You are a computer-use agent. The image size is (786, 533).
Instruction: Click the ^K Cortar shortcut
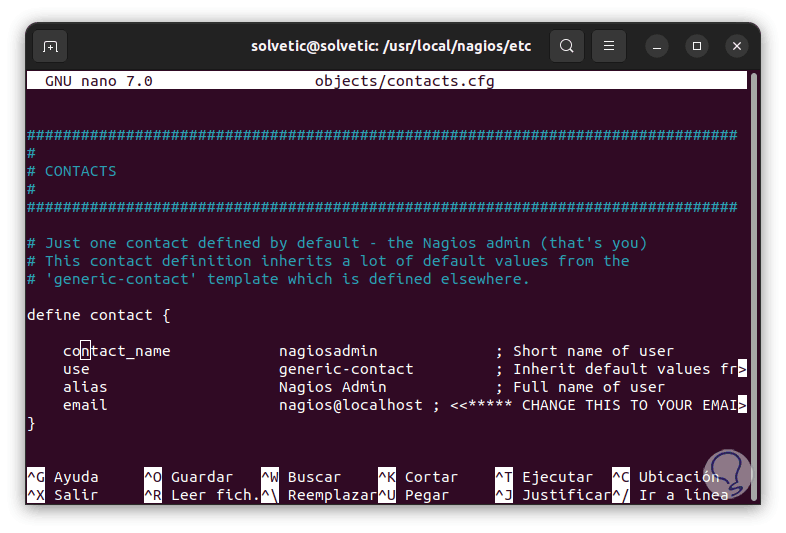[418, 477]
